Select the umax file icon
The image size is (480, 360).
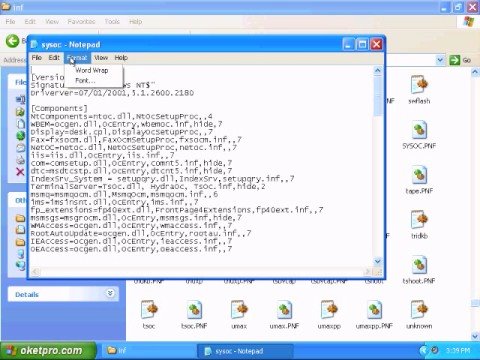coord(239,310)
